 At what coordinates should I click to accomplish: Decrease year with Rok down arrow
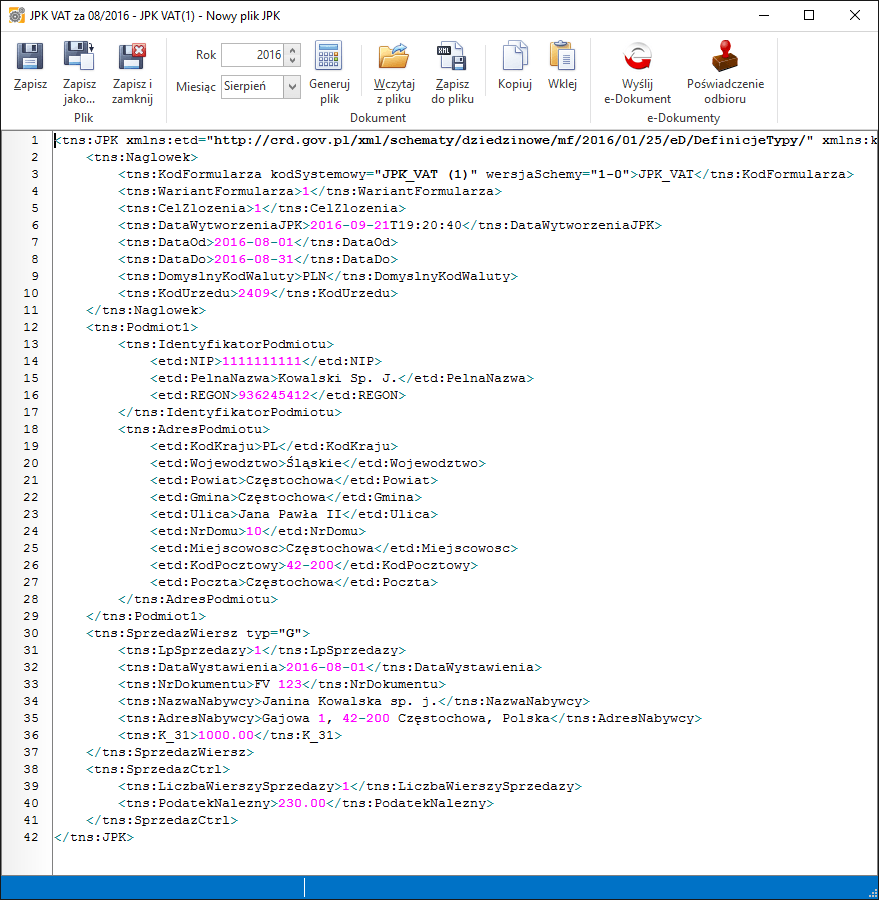pos(292,60)
